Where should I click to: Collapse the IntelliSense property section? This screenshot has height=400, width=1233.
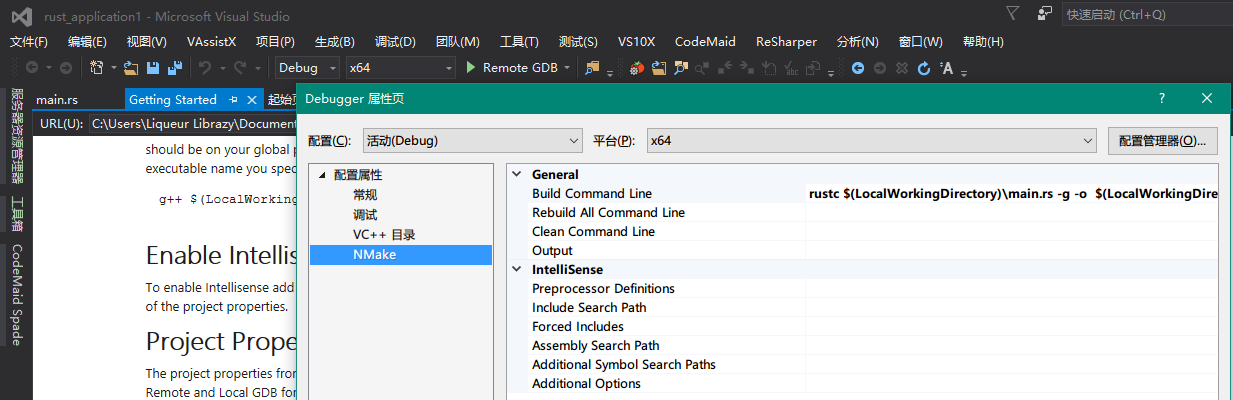pyautogui.click(x=517, y=269)
